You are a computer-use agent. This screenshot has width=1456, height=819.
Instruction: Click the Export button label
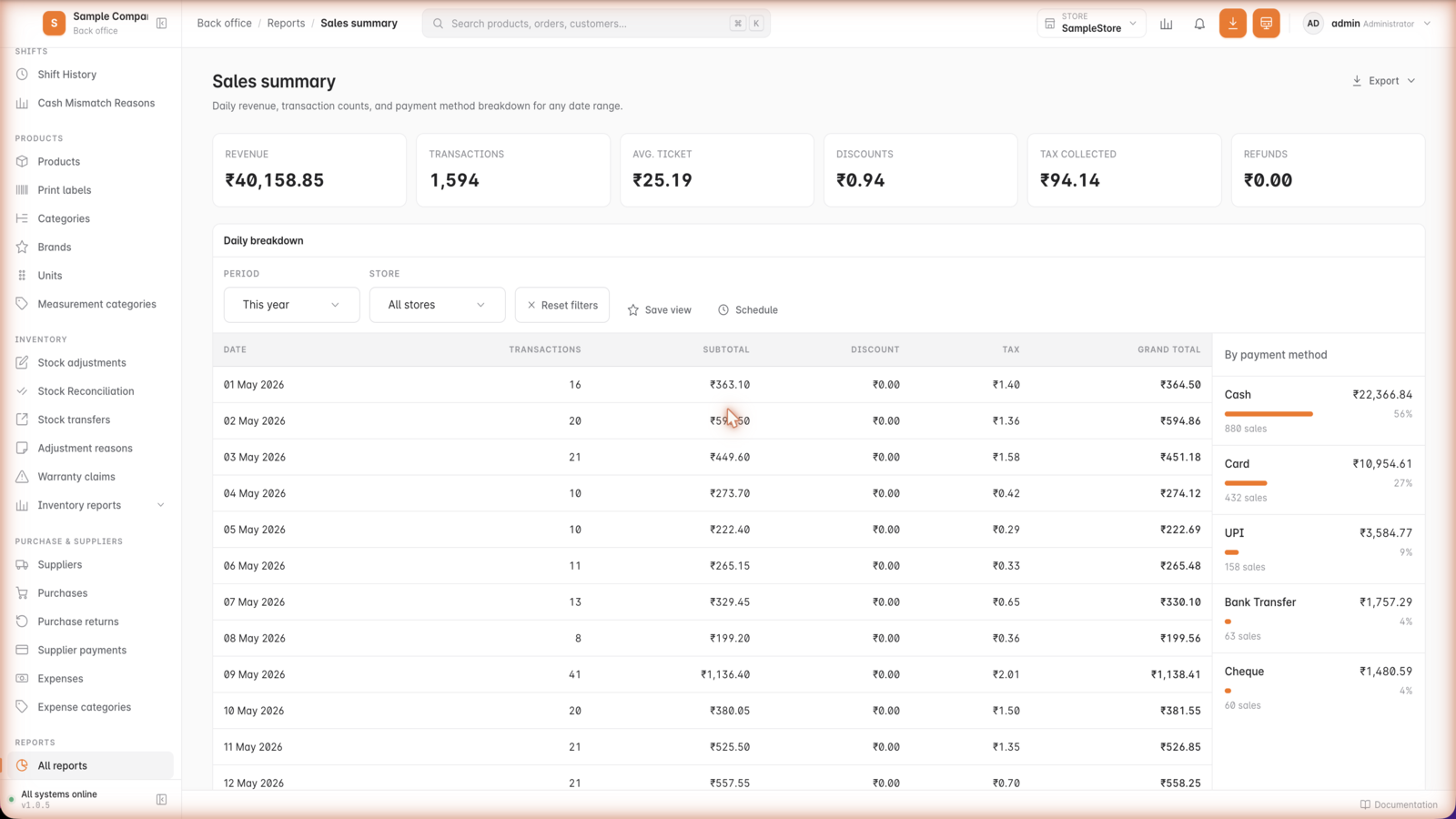pos(1384,81)
